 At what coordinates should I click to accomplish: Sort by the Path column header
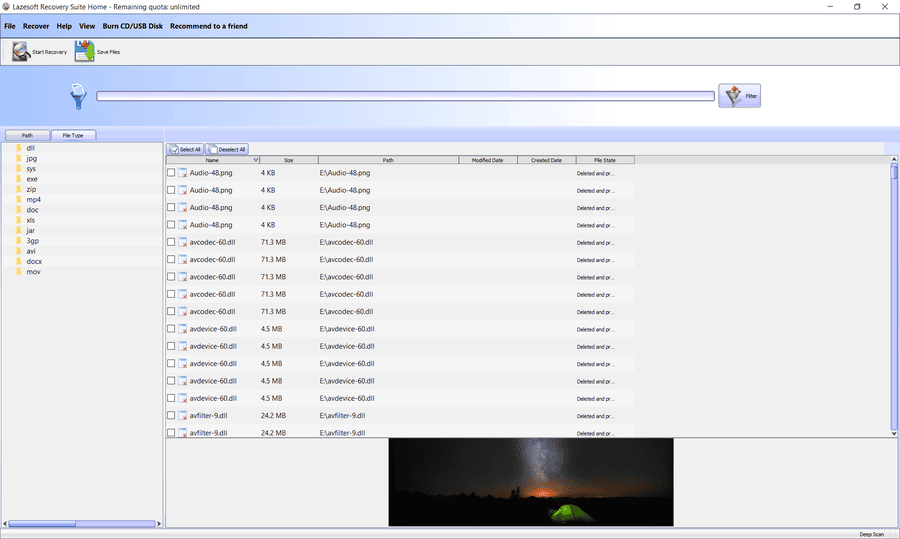click(389, 160)
